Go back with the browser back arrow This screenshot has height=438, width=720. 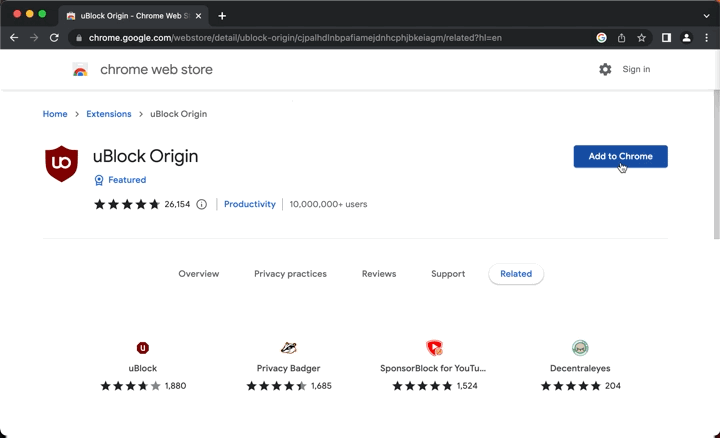(x=14, y=38)
